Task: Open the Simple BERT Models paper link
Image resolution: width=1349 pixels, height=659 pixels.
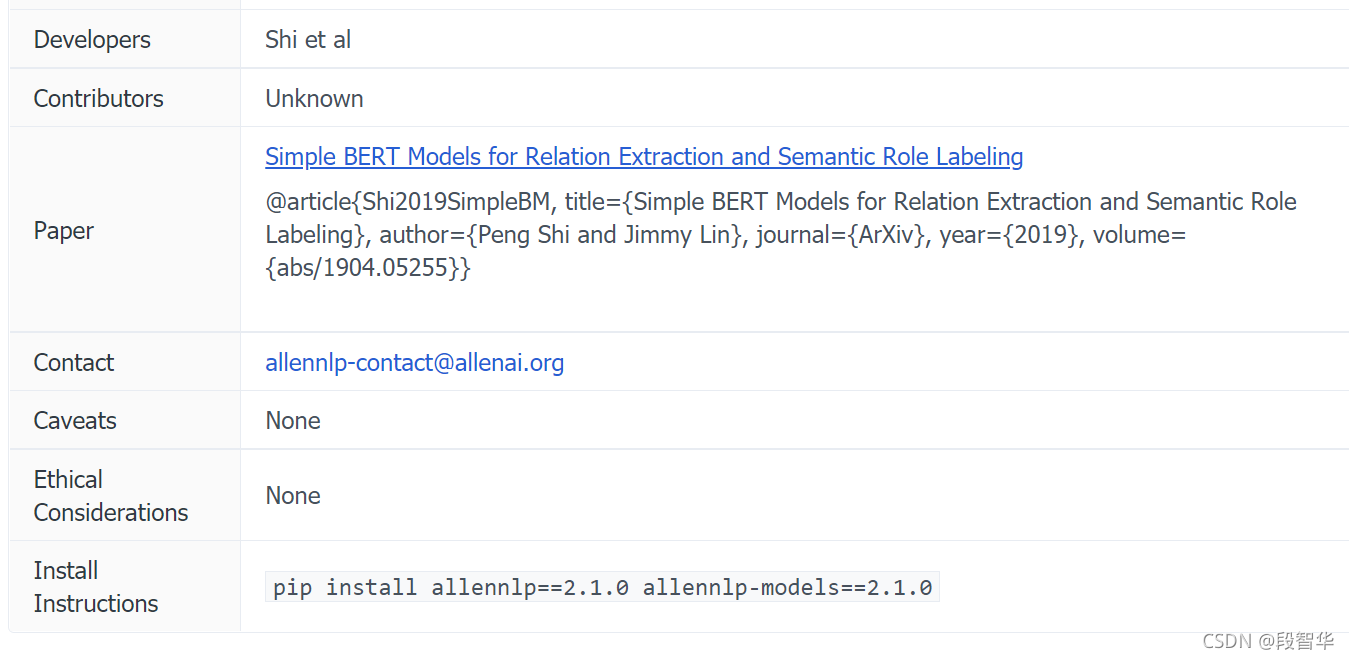Action: [x=644, y=157]
